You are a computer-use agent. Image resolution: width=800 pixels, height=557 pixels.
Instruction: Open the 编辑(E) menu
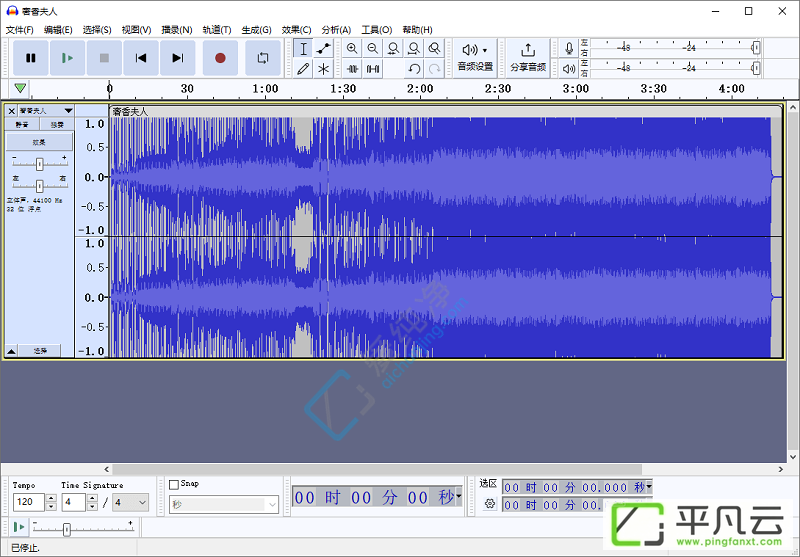(58, 30)
